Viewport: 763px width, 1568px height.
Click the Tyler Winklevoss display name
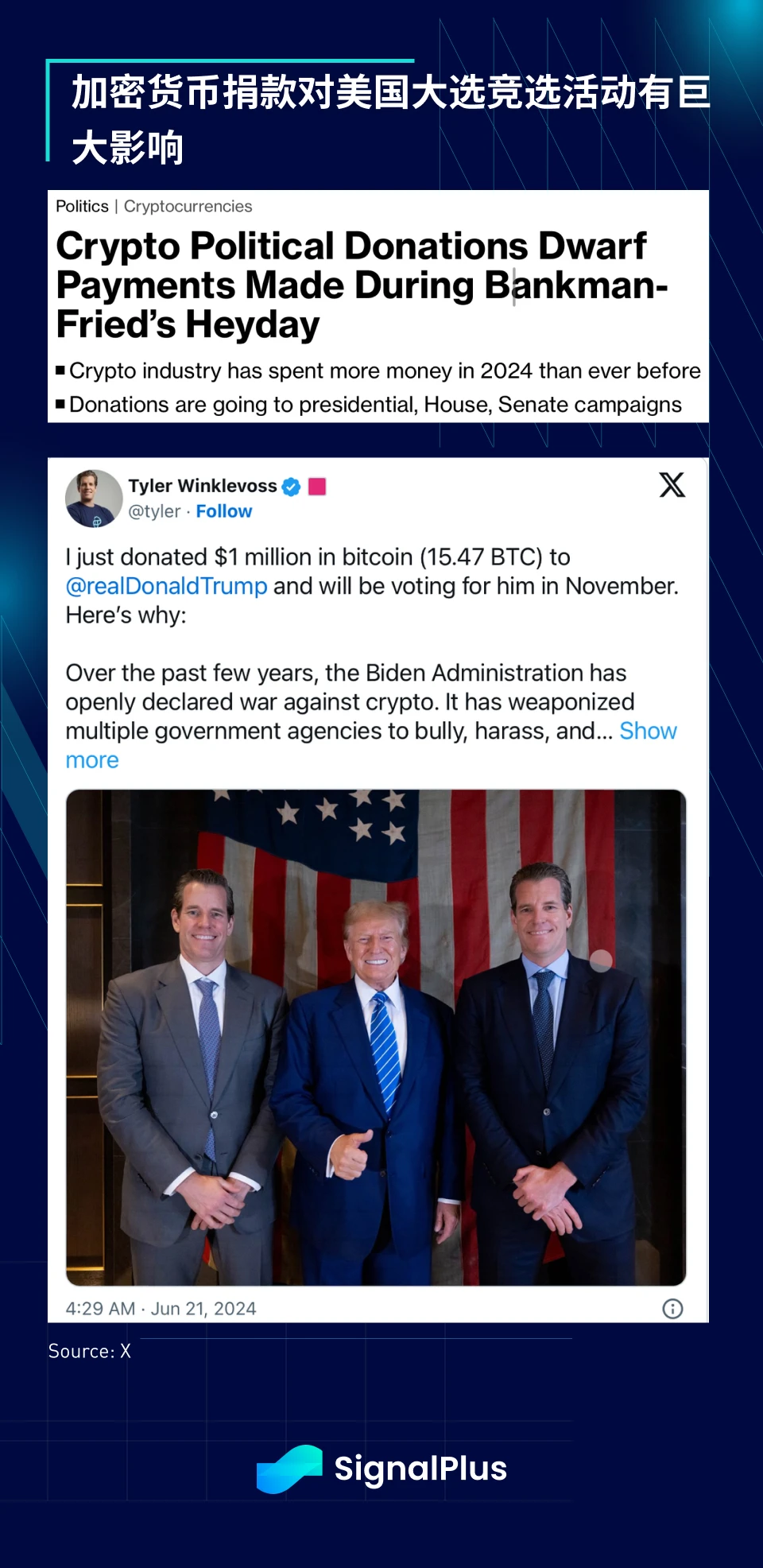203,486
